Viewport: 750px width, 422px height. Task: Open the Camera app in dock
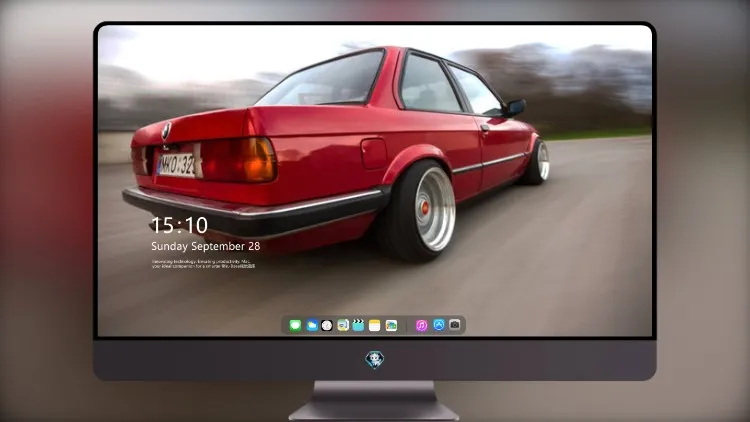coord(455,325)
